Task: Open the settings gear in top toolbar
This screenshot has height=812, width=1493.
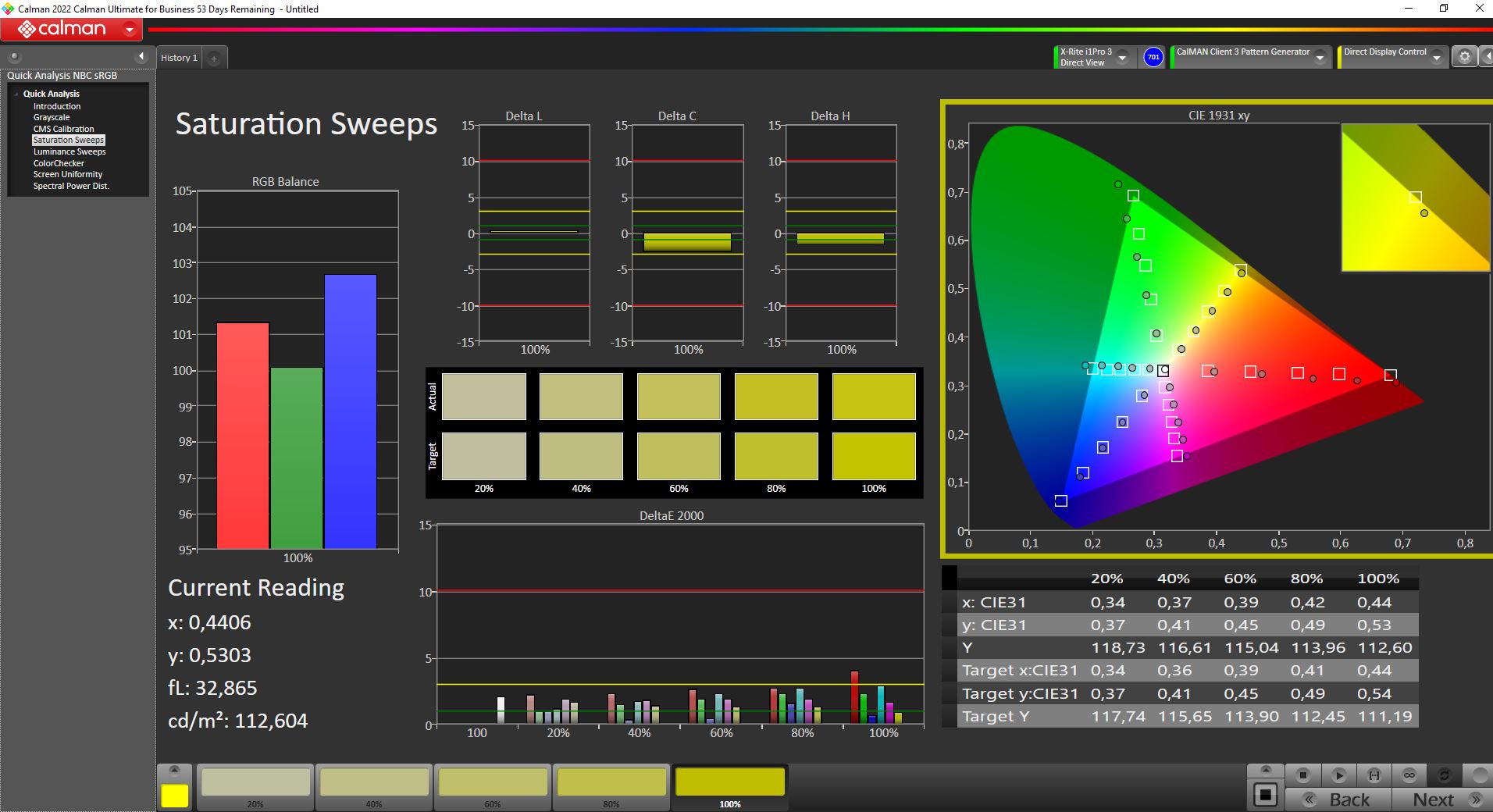Action: click(x=1464, y=57)
